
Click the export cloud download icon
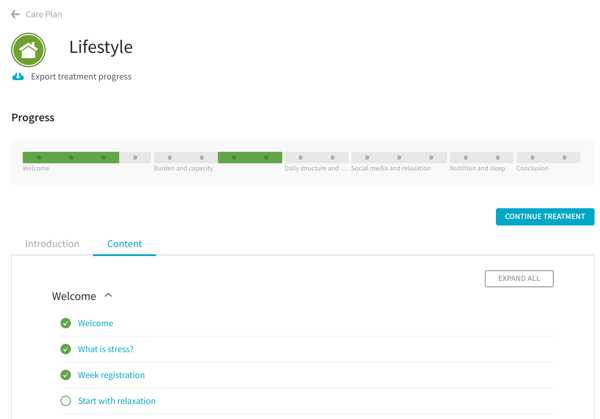click(18, 77)
